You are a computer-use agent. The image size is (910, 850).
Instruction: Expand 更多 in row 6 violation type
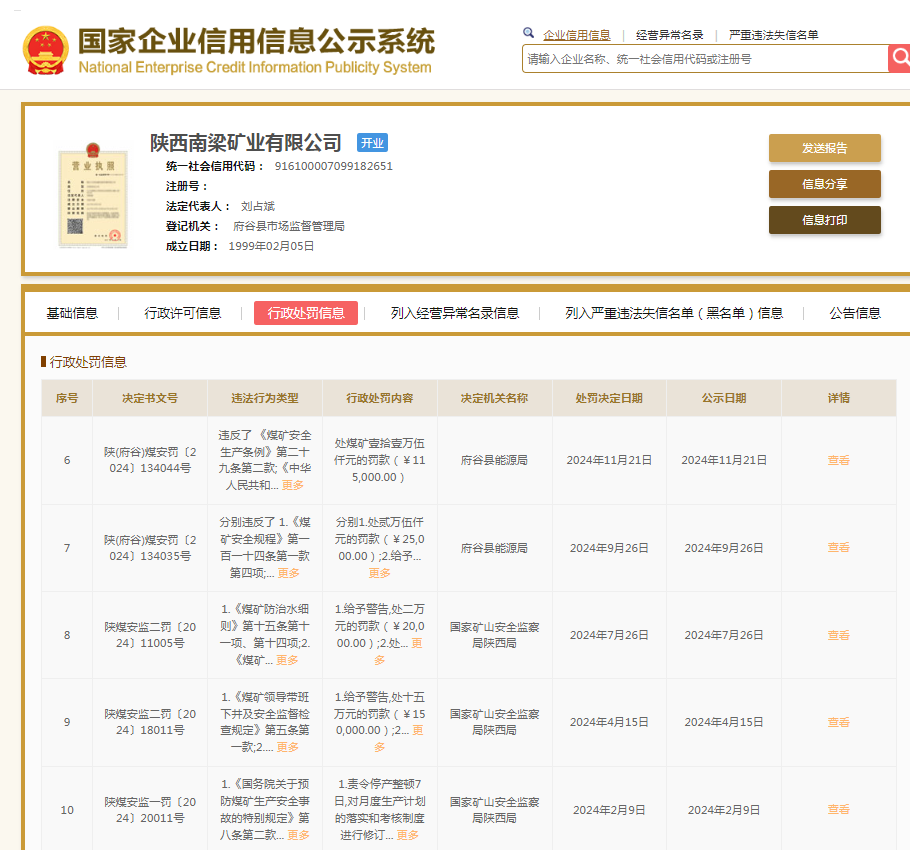(x=292, y=485)
